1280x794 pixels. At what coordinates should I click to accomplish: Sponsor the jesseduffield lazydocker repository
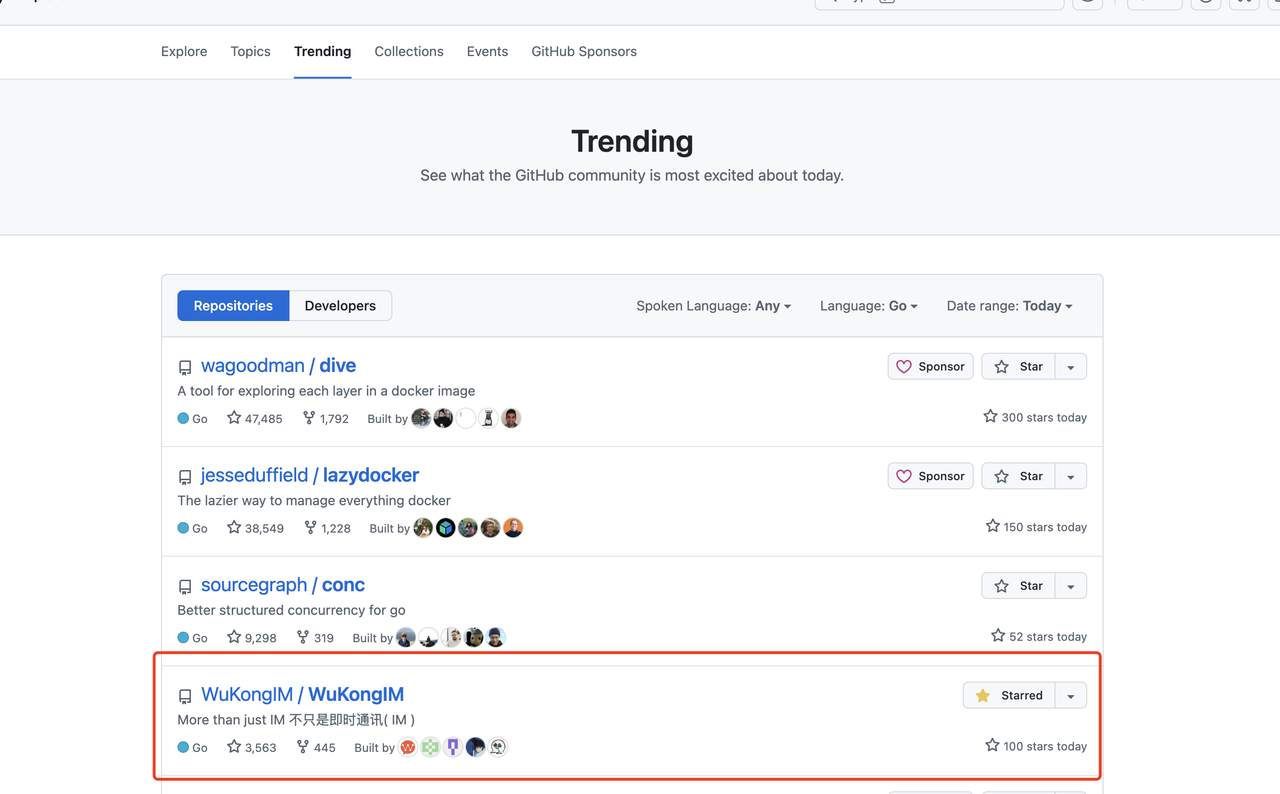931,476
